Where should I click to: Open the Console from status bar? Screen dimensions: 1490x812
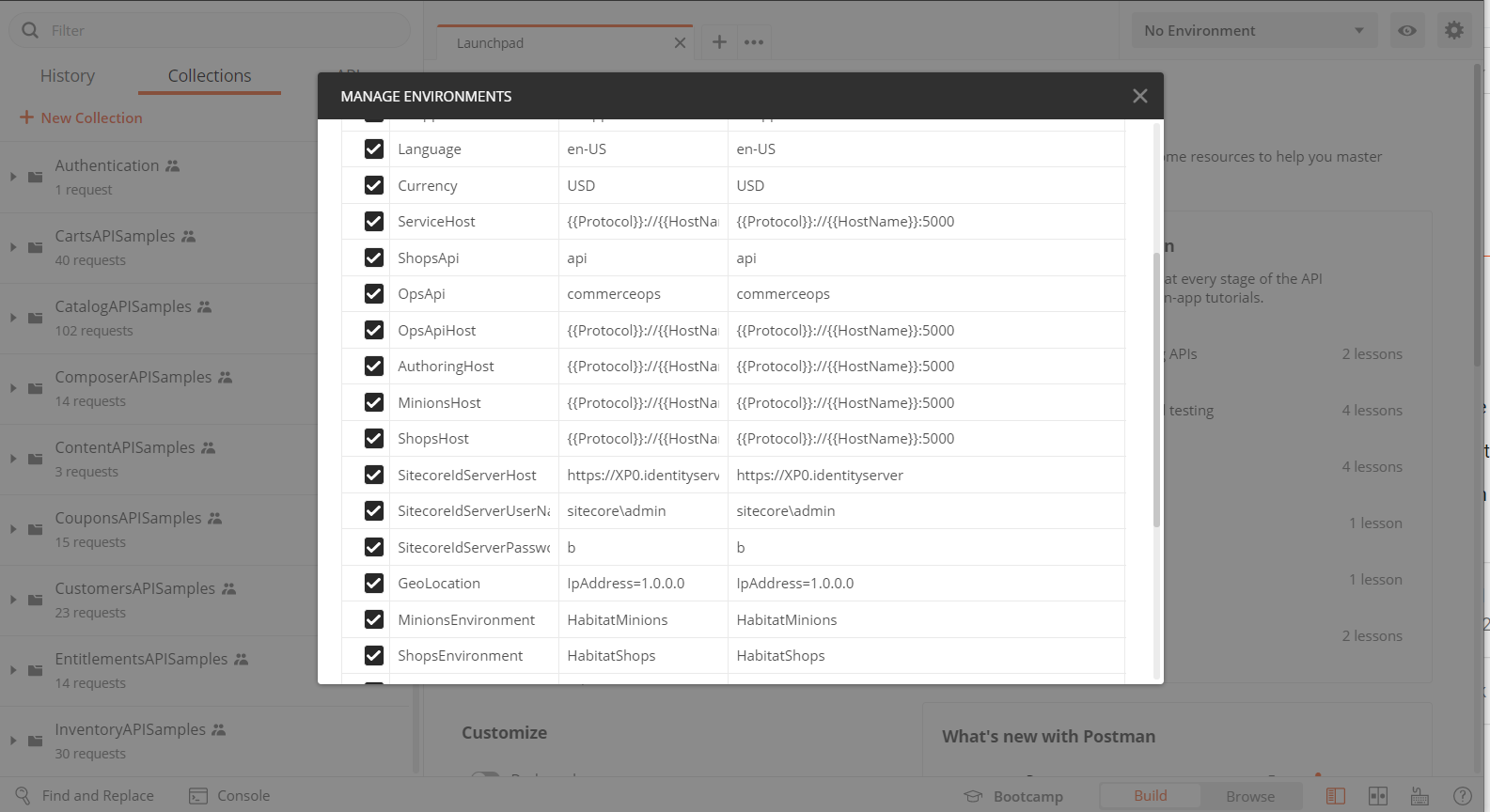click(229, 796)
